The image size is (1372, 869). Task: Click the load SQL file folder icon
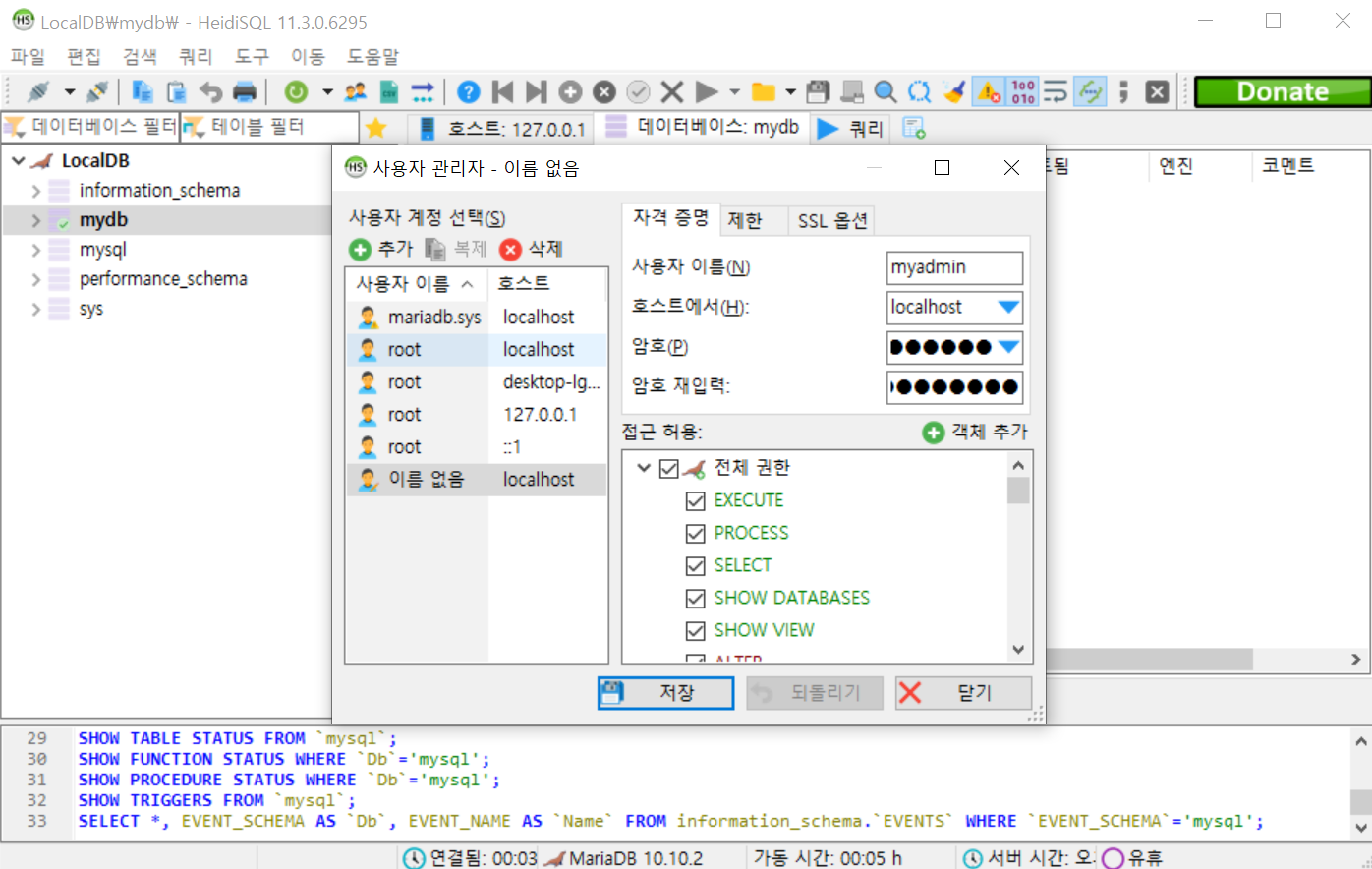point(764,92)
